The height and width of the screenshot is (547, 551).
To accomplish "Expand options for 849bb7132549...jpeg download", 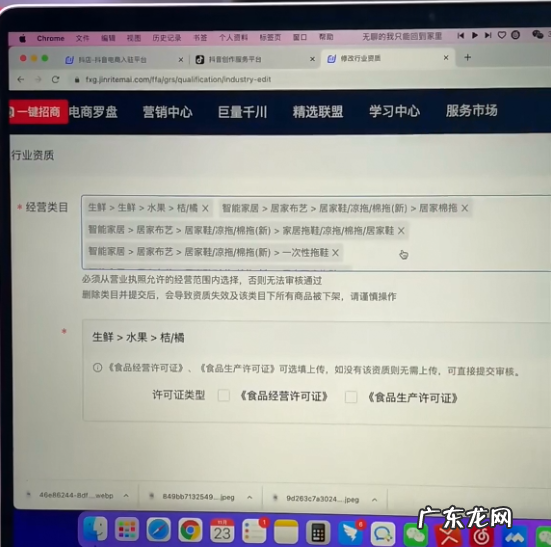I will click(x=249, y=497).
